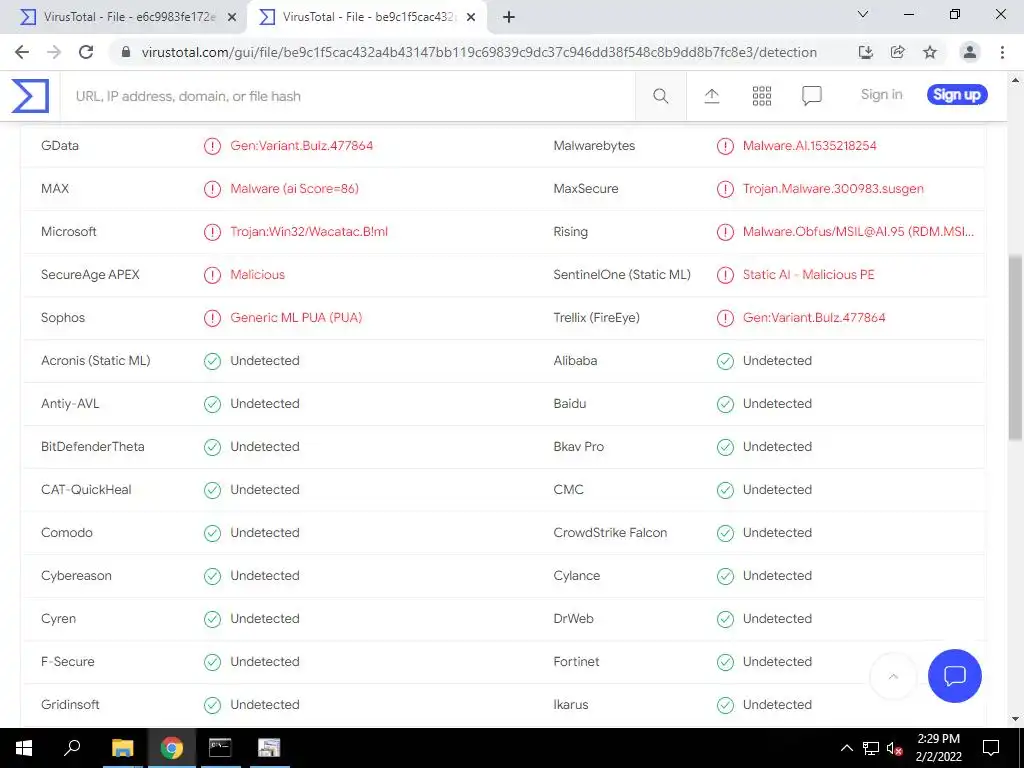1024x768 pixels.
Task: Click the Comodo green check icon
Action: point(212,533)
